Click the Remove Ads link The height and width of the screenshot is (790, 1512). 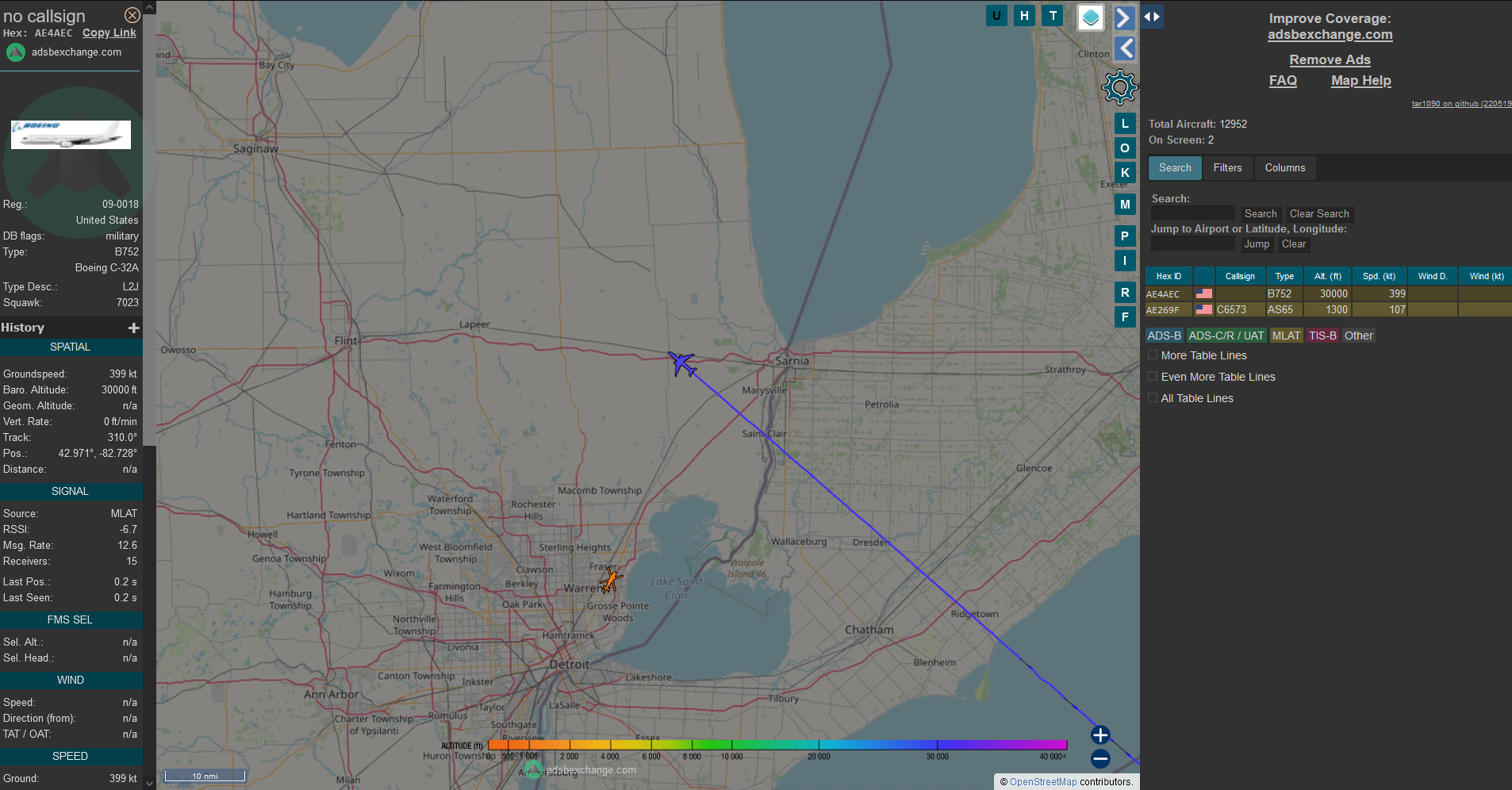tap(1330, 60)
